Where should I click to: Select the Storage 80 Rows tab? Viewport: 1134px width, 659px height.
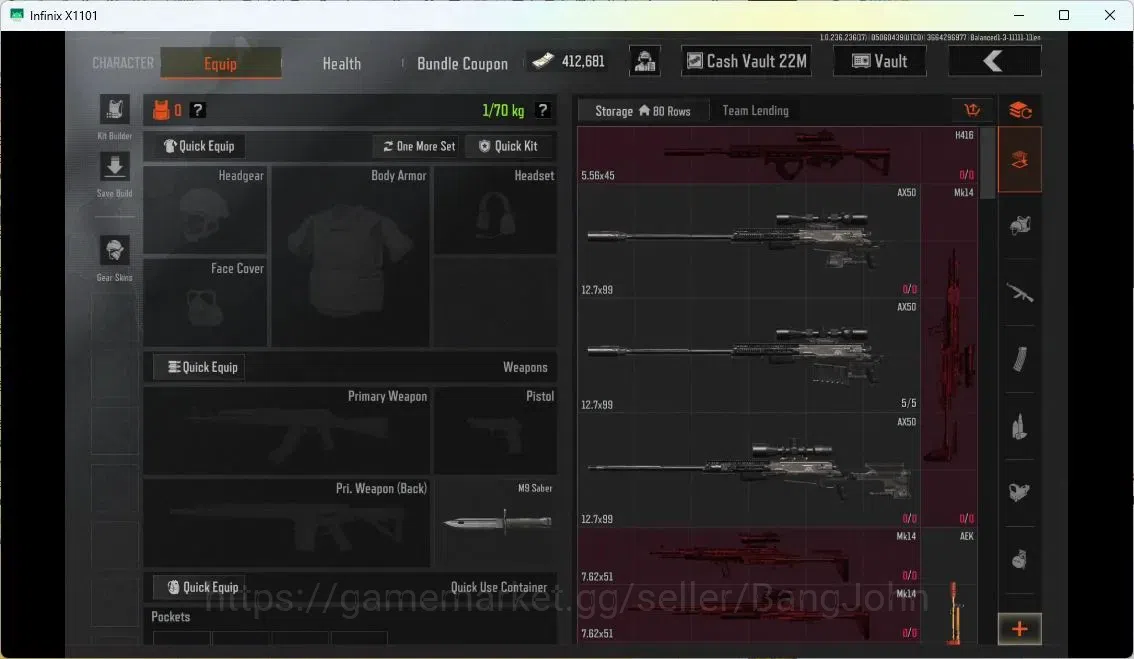pos(643,111)
